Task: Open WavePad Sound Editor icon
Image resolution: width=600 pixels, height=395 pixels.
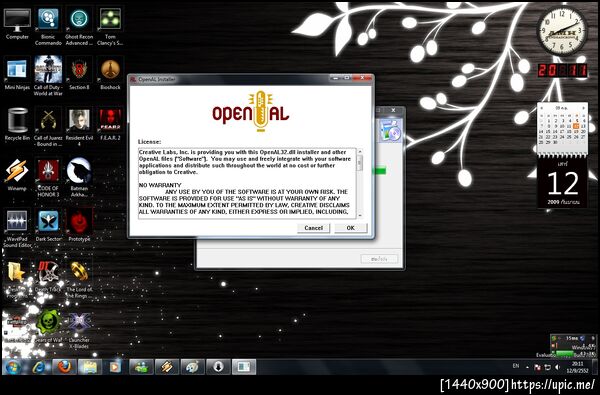Action: [17, 228]
